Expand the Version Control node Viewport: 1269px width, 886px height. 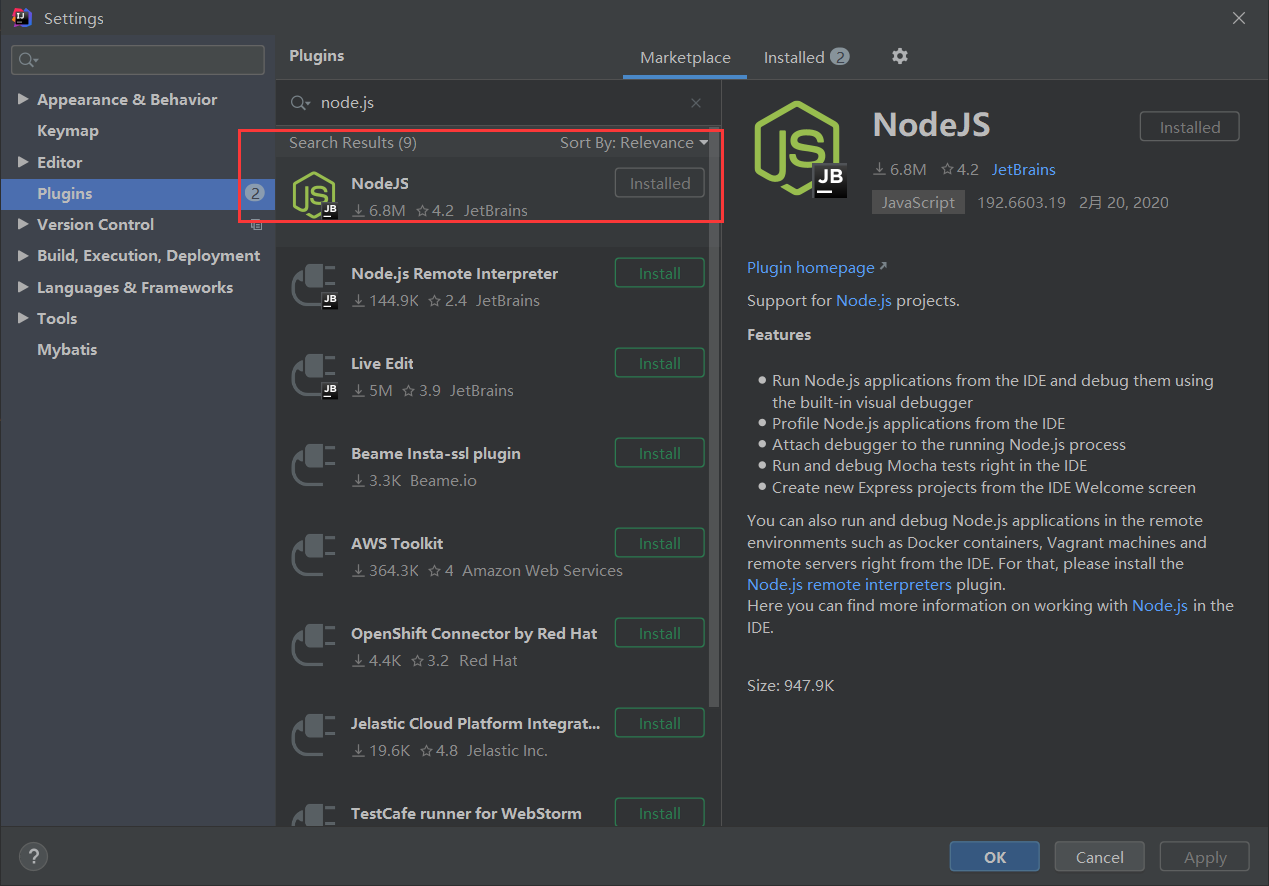click(x=23, y=224)
